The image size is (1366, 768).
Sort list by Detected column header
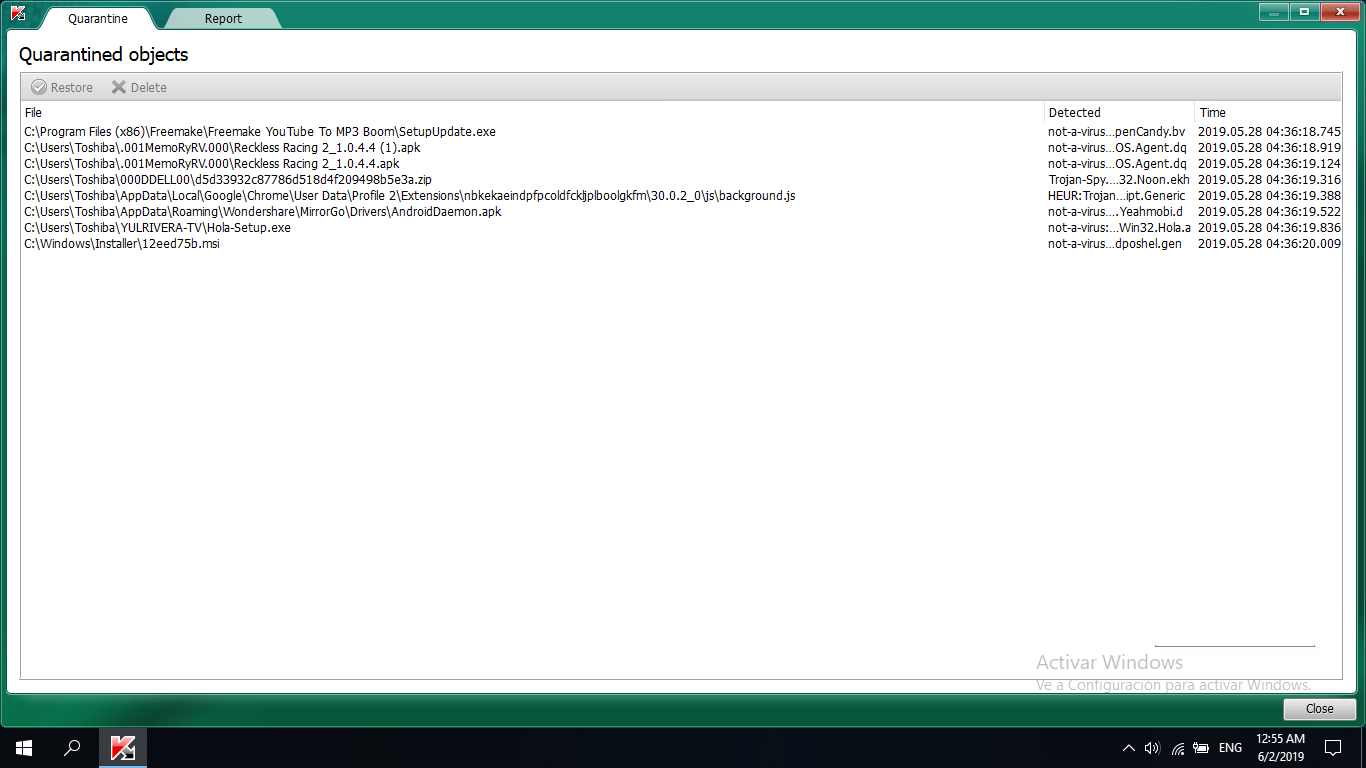(x=1119, y=113)
